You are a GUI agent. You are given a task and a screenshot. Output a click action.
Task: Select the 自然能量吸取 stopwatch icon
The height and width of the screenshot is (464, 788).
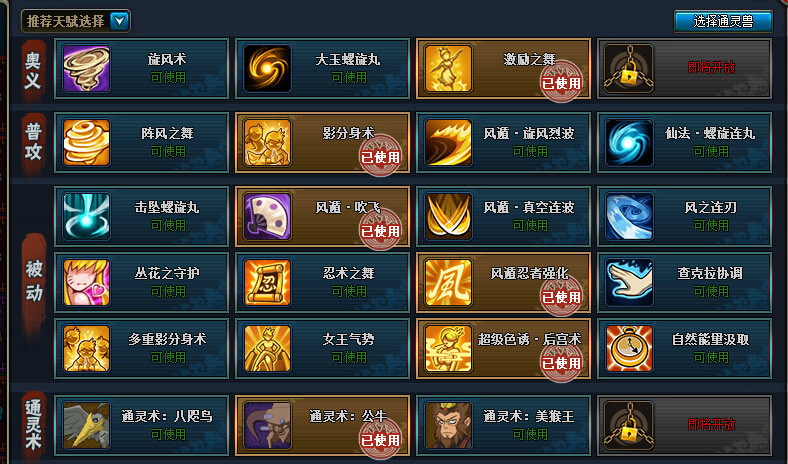tap(629, 348)
